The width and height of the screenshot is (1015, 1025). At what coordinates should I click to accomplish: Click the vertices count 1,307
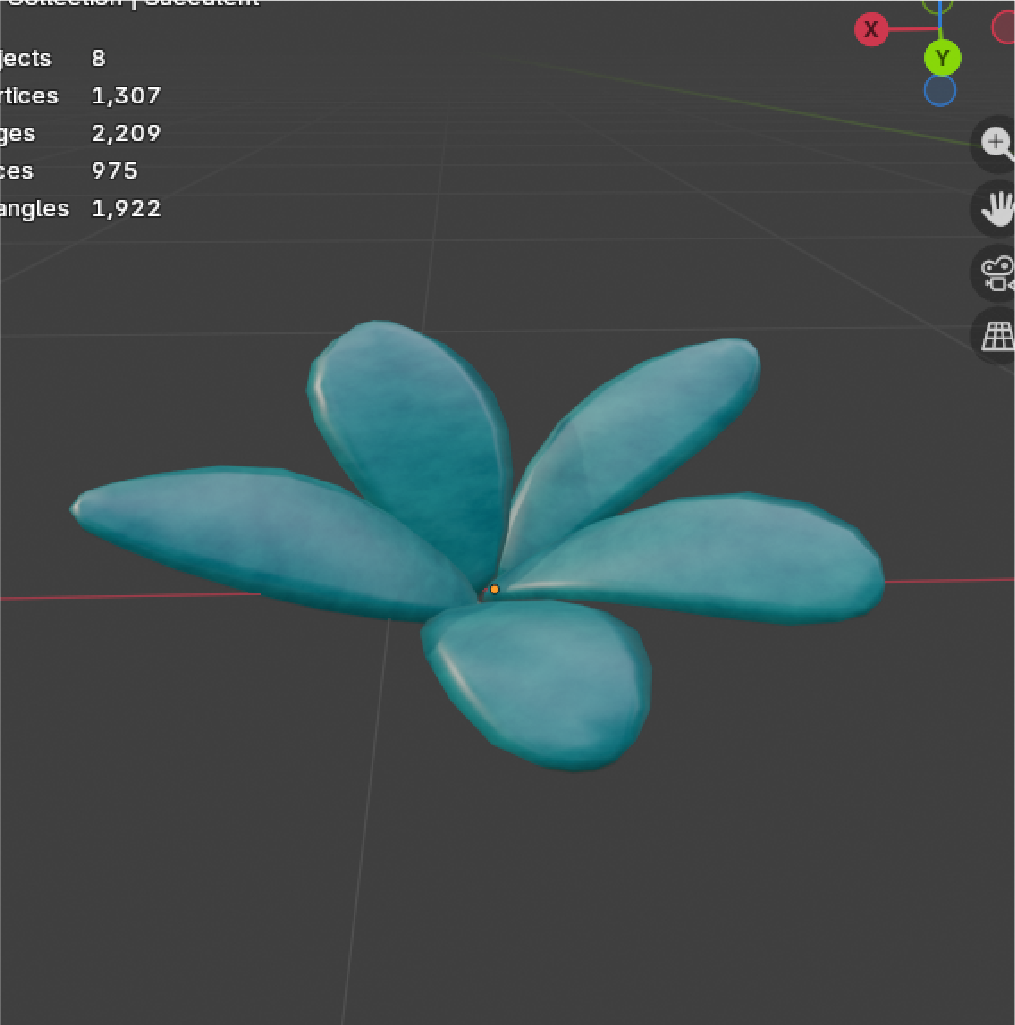coord(126,96)
